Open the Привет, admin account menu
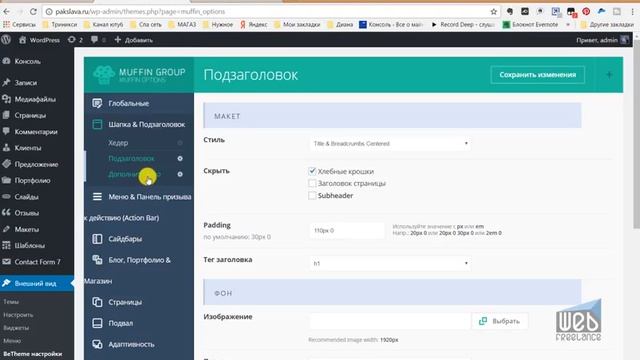Screen dimensions: 640x360 pos(602,40)
